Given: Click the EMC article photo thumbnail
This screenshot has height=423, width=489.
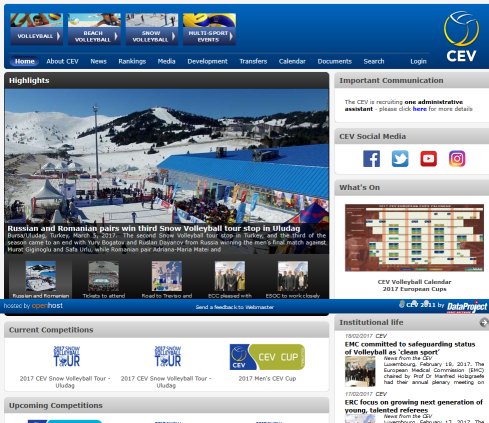Looking at the screenshot, I should pos(360,371).
